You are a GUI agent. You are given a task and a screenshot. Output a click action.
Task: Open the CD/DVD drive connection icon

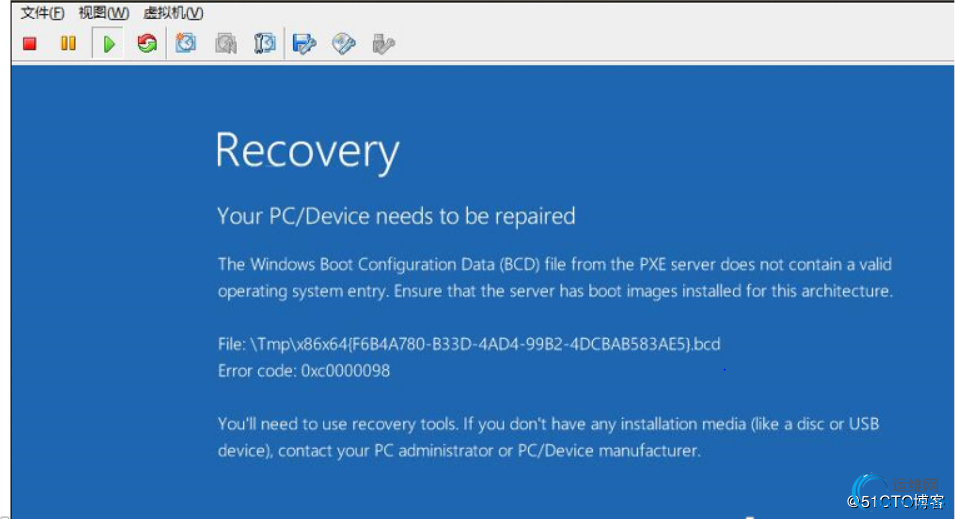pyautogui.click(x=344, y=44)
